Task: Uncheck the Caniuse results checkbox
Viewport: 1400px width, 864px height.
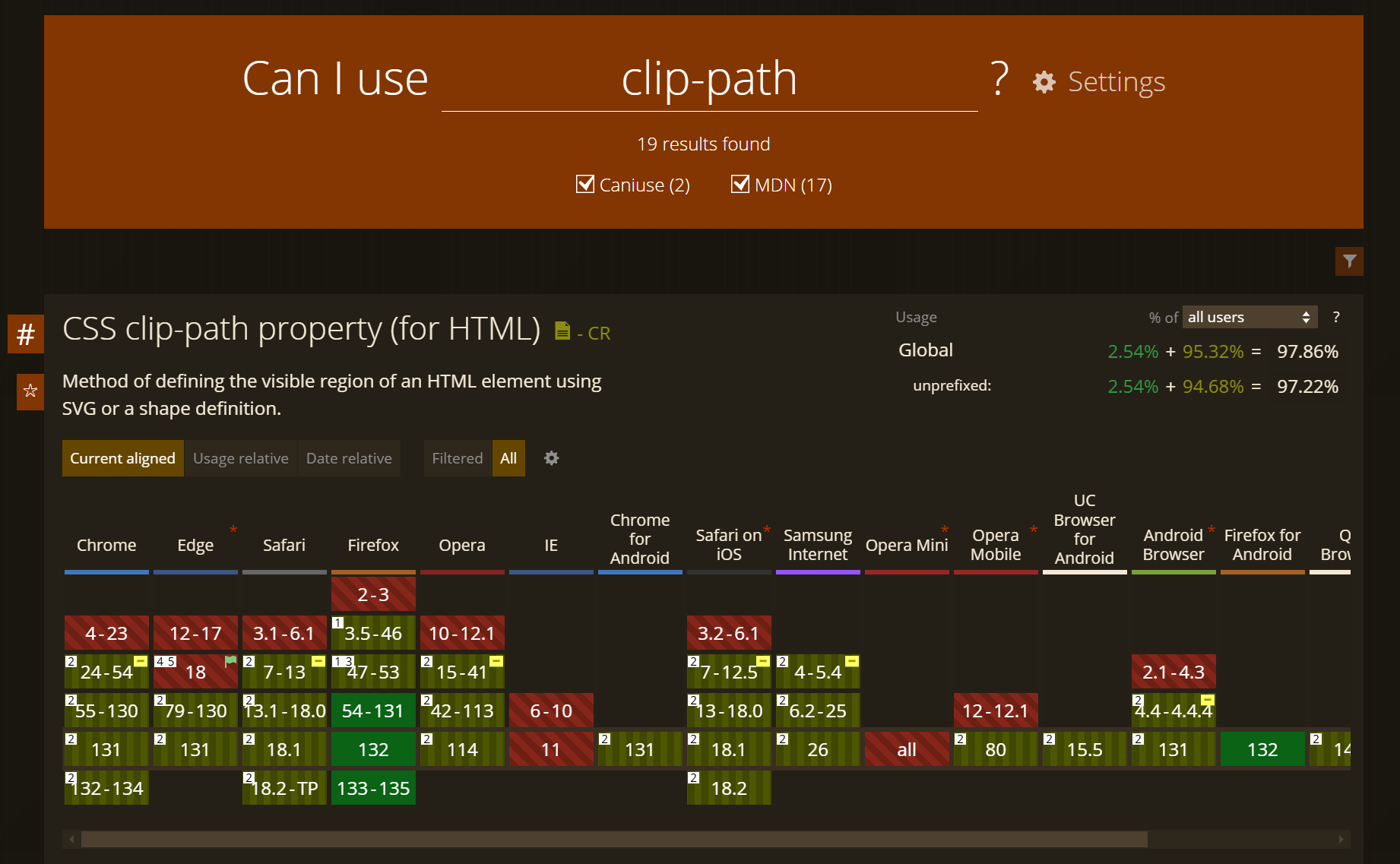Action: pos(585,185)
